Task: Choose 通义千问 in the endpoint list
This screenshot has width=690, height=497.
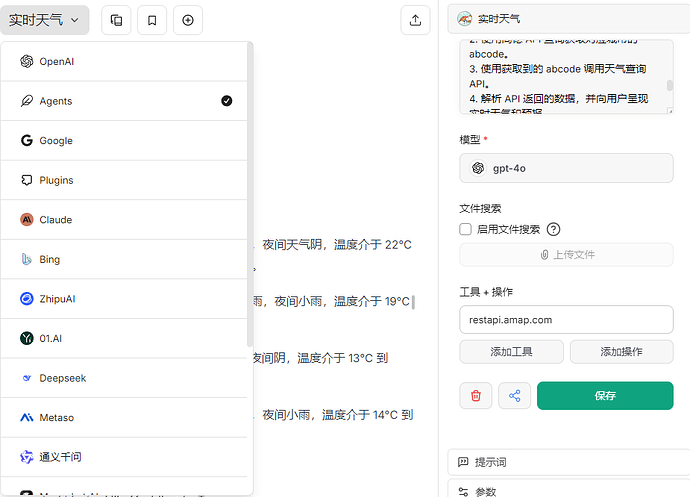Action: tap(124, 457)
